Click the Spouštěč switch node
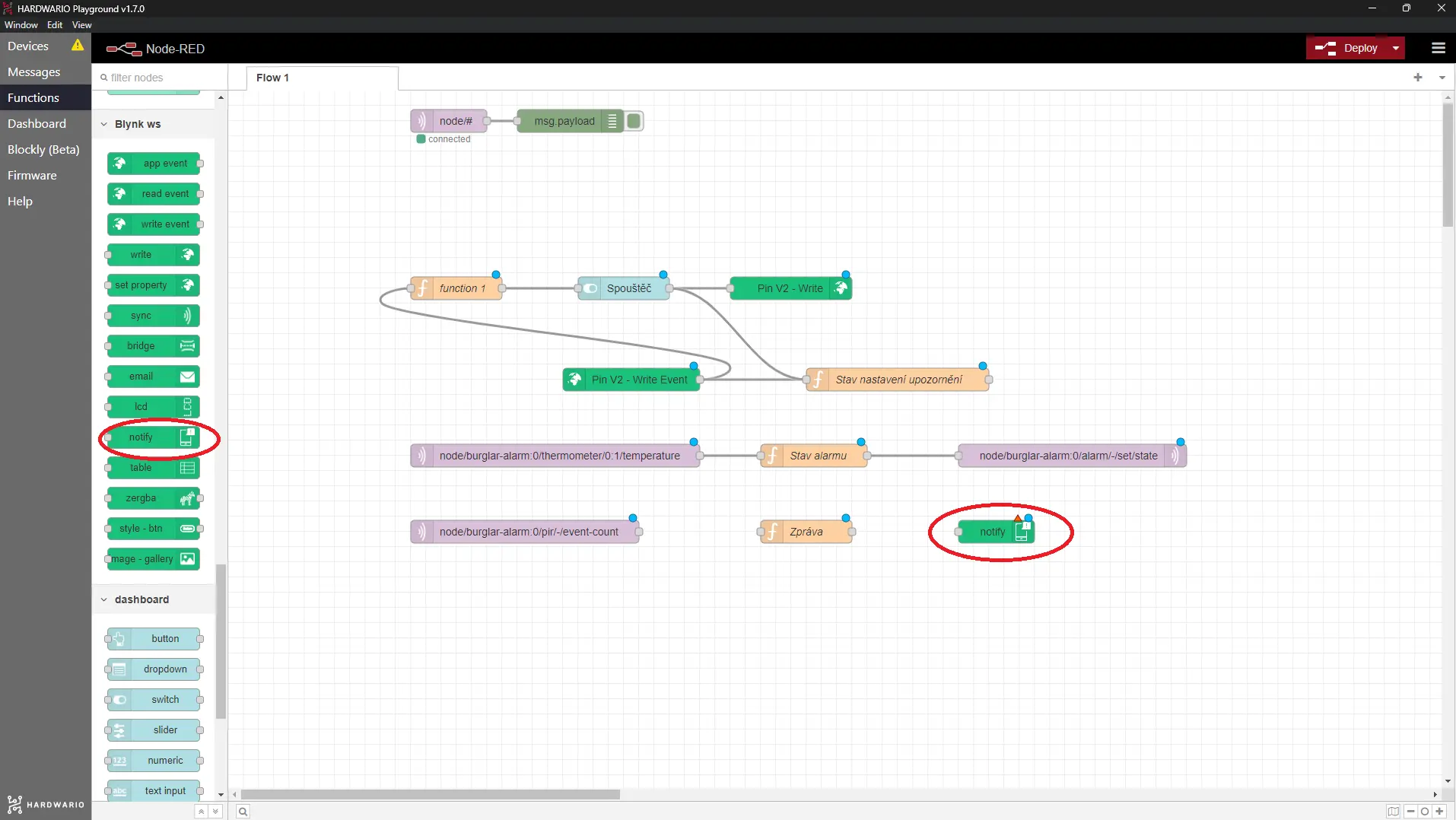 (624, 288)
